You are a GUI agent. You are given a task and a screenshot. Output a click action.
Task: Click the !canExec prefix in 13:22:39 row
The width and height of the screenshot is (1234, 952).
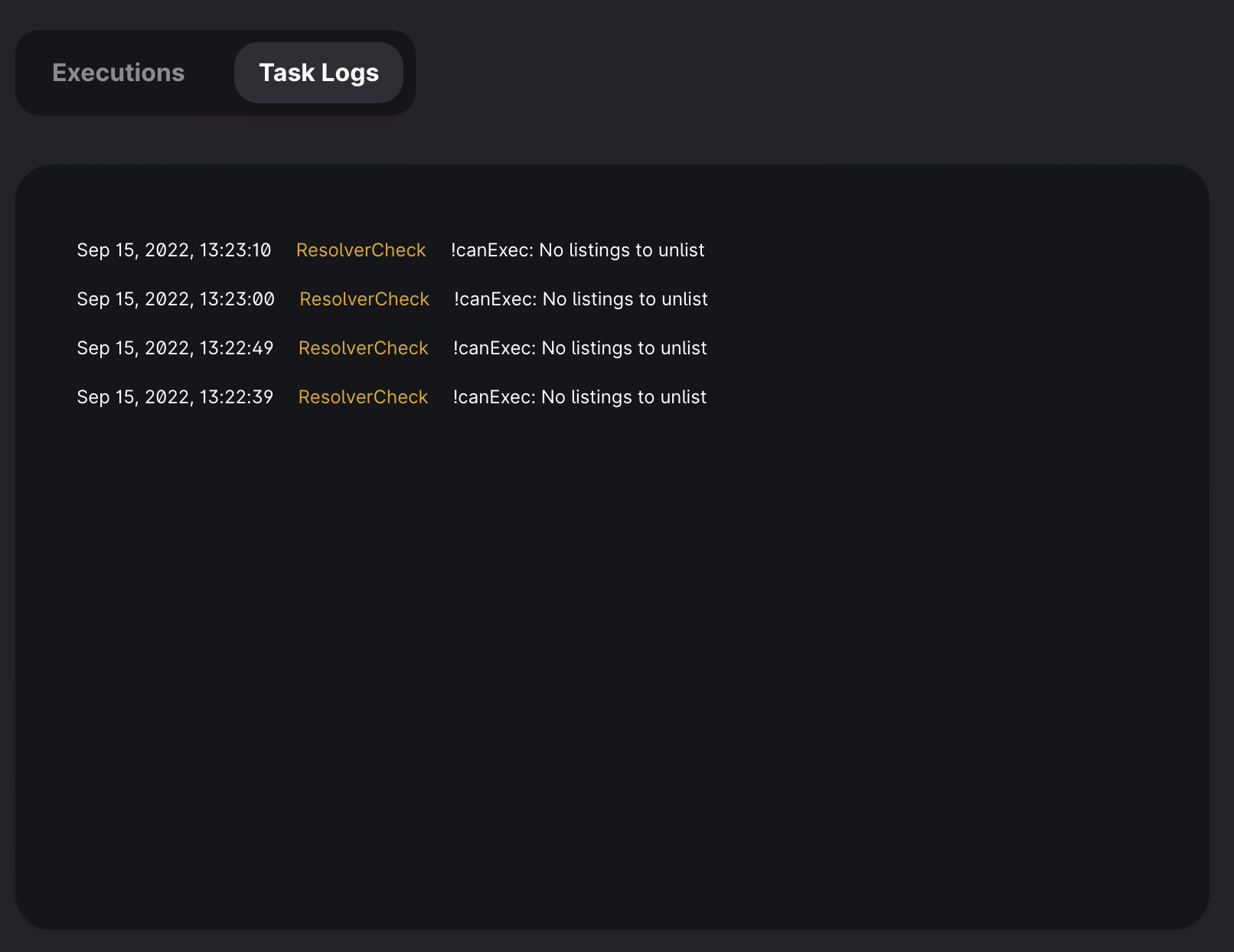point(494,397)
